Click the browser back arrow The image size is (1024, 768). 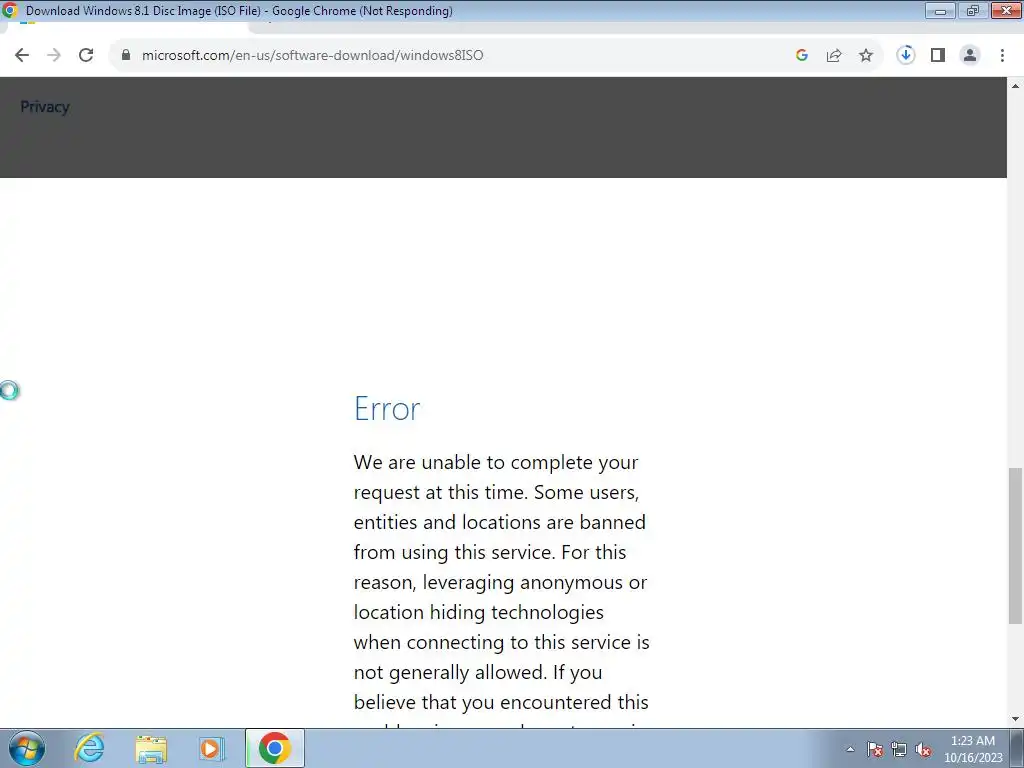(22, 56)
